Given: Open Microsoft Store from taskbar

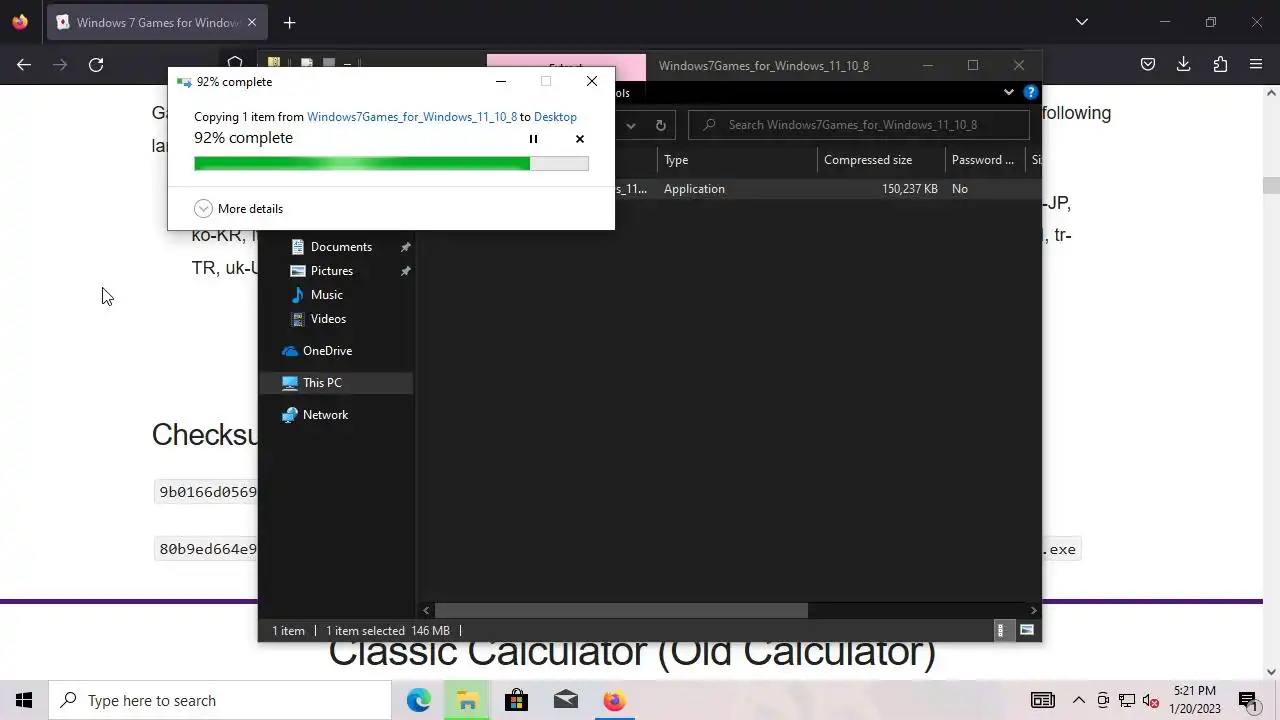Looking at the screenshot, I should click(516, 700).
